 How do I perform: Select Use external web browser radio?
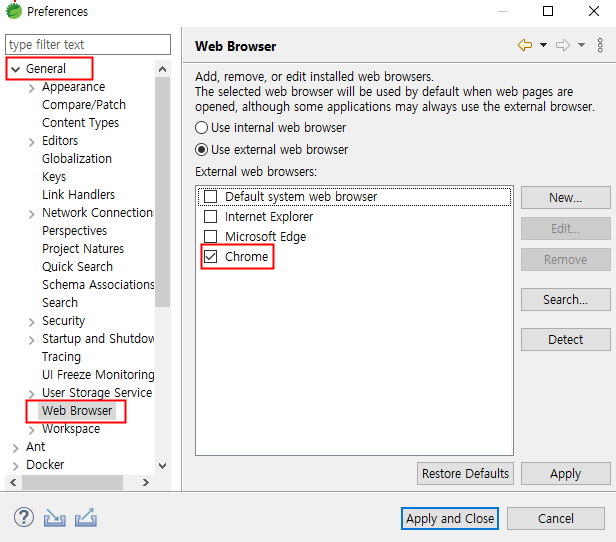202,150
